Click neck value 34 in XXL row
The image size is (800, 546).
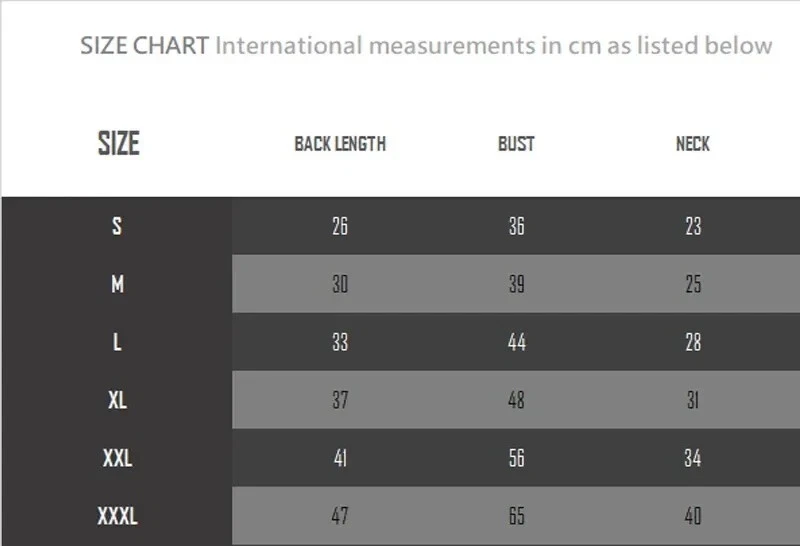click(693, 459)
